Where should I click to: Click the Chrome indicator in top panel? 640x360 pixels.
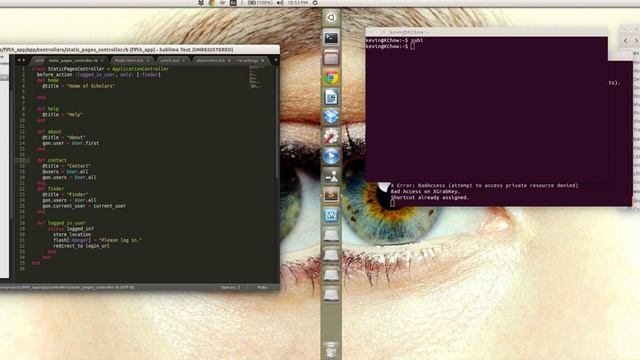211,3
